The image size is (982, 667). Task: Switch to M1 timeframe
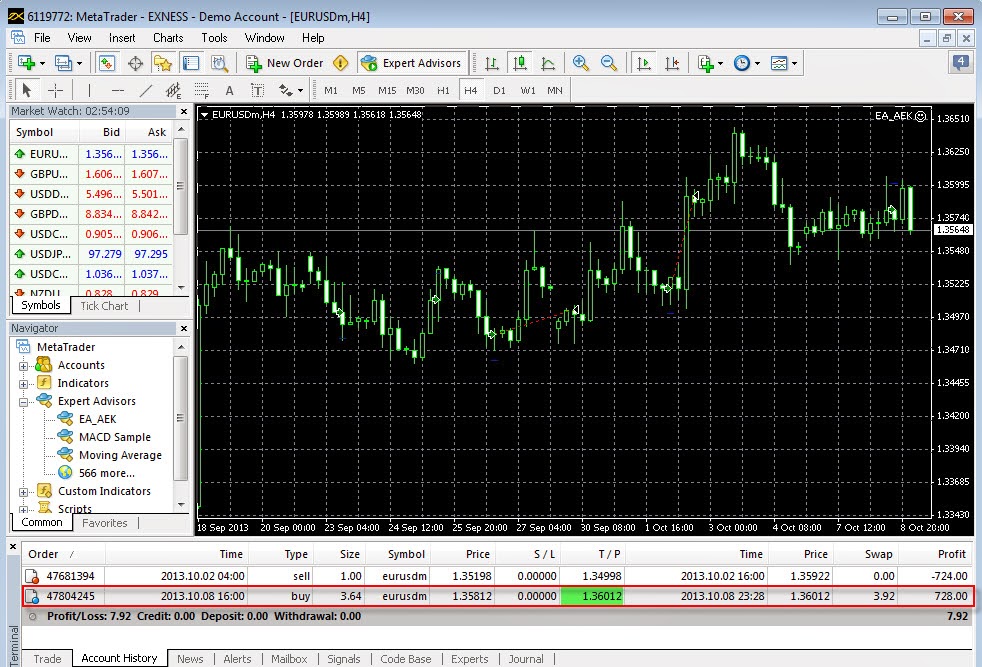click(x=331, y=91)
